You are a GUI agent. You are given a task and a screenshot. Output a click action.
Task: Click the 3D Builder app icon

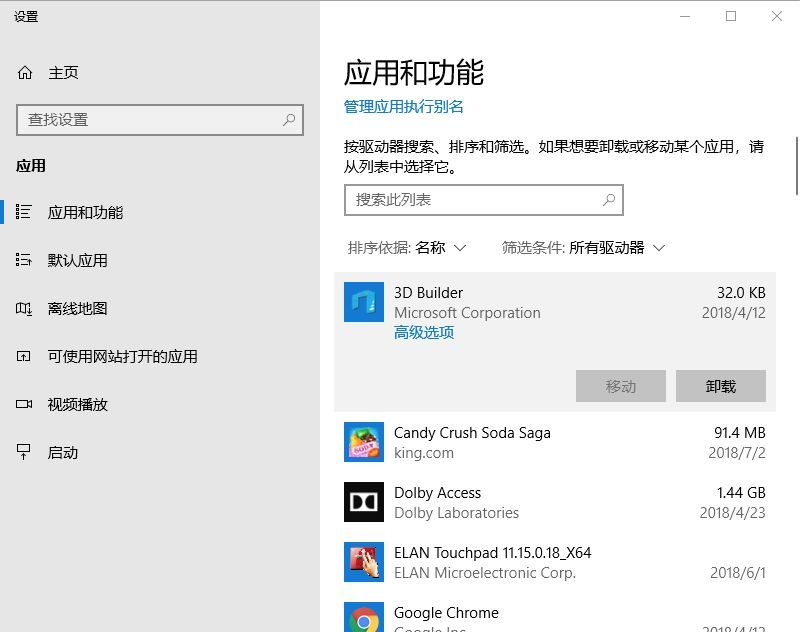(364, 302)
